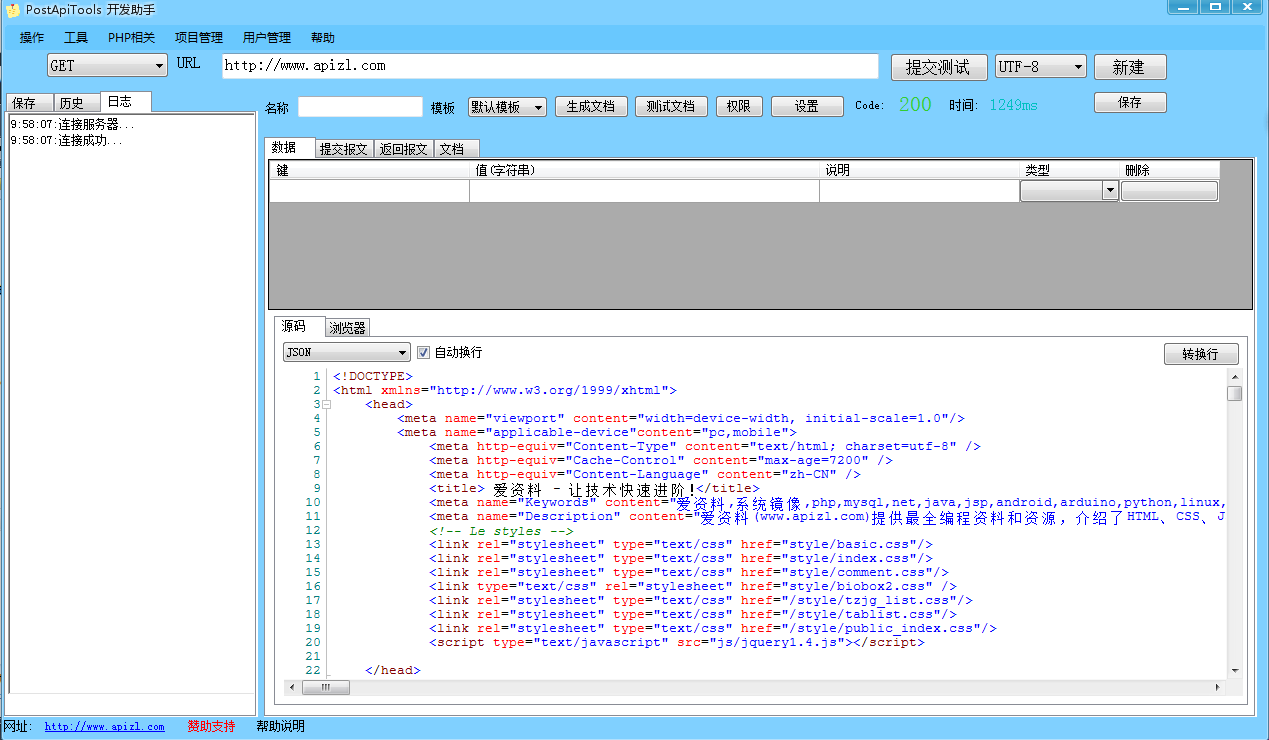Click the 类型 column header
This screenshot has height=740, width=1269.
point(1069,170)
